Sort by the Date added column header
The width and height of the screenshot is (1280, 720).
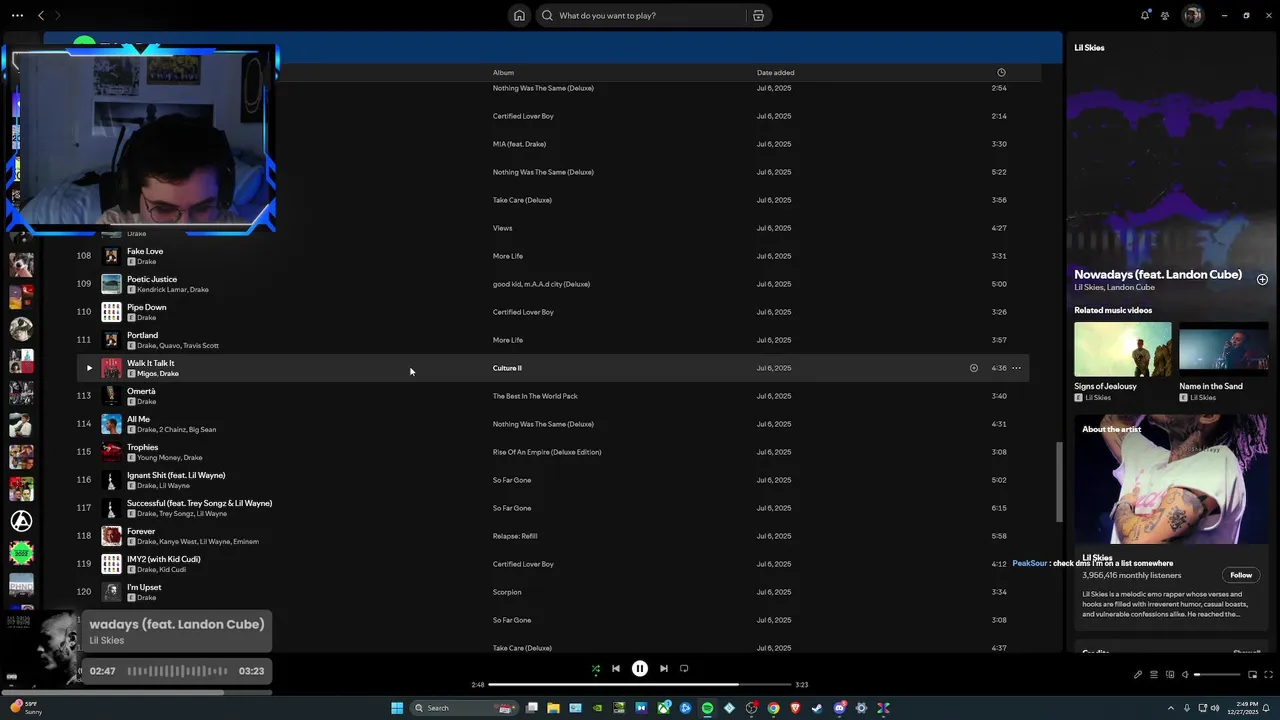click(x=776, y=72)
